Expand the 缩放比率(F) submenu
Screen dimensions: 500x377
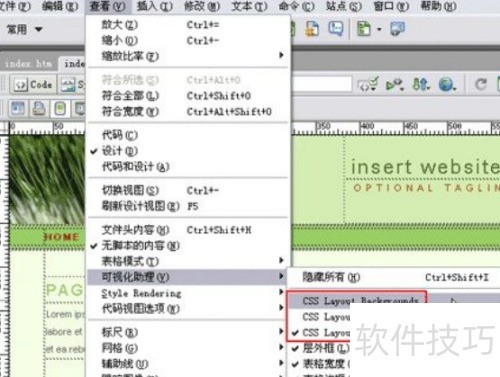coord(188,56)
